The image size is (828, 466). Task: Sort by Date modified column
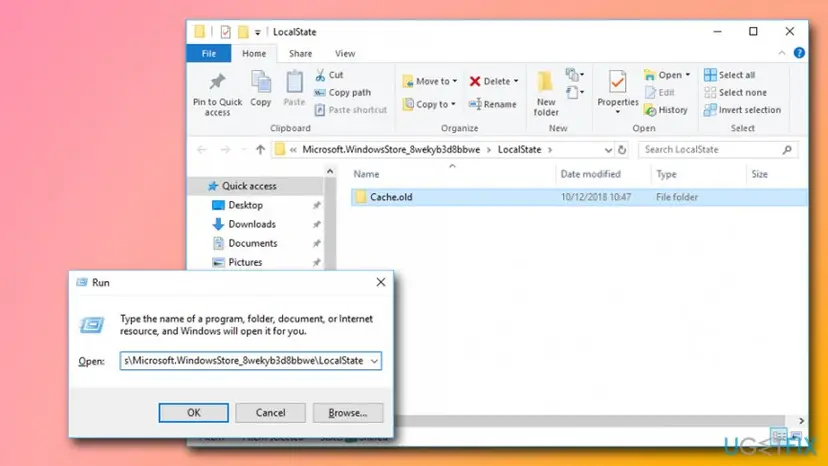pyautogui.click(x=590, y=174)
